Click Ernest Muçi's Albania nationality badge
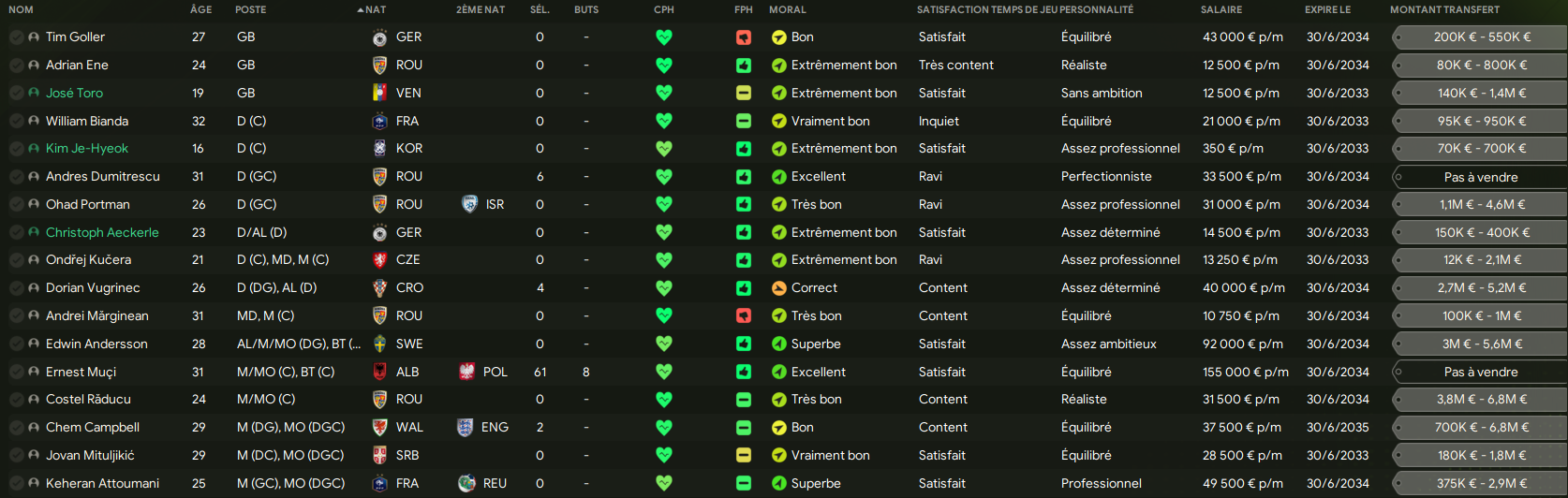 379,372
